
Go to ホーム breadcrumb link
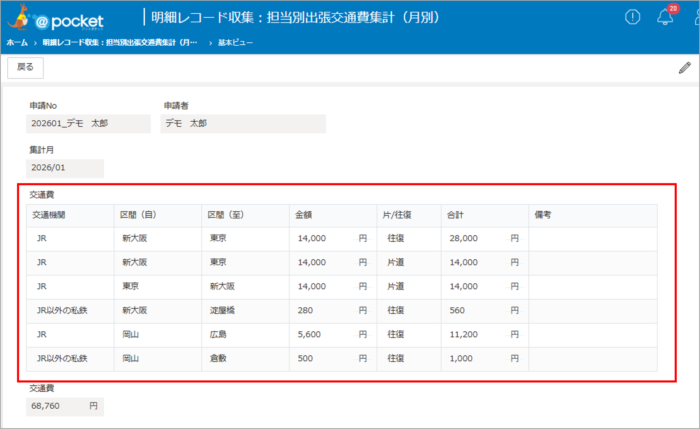(17, 42)
